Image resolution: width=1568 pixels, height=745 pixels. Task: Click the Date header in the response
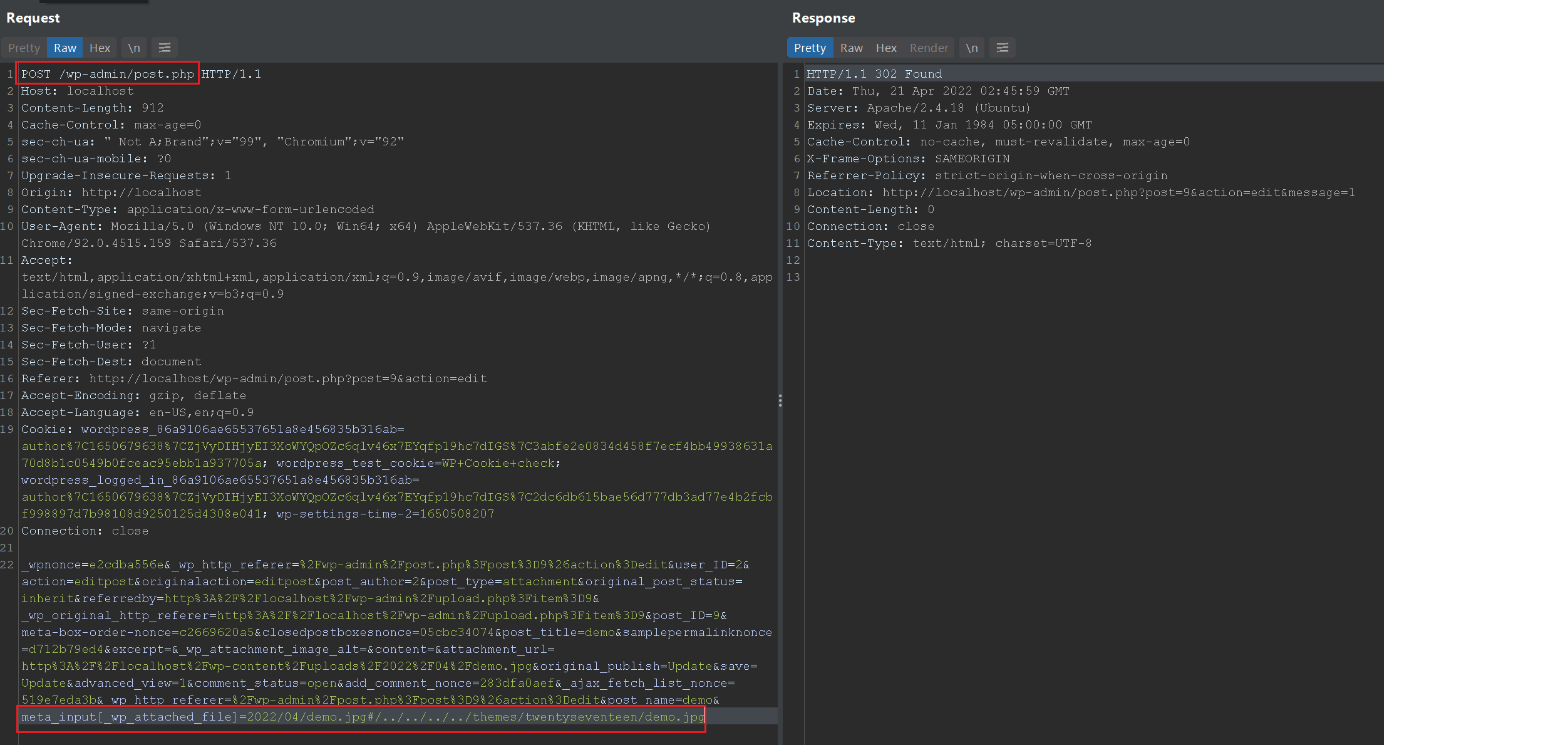(938, 91)
